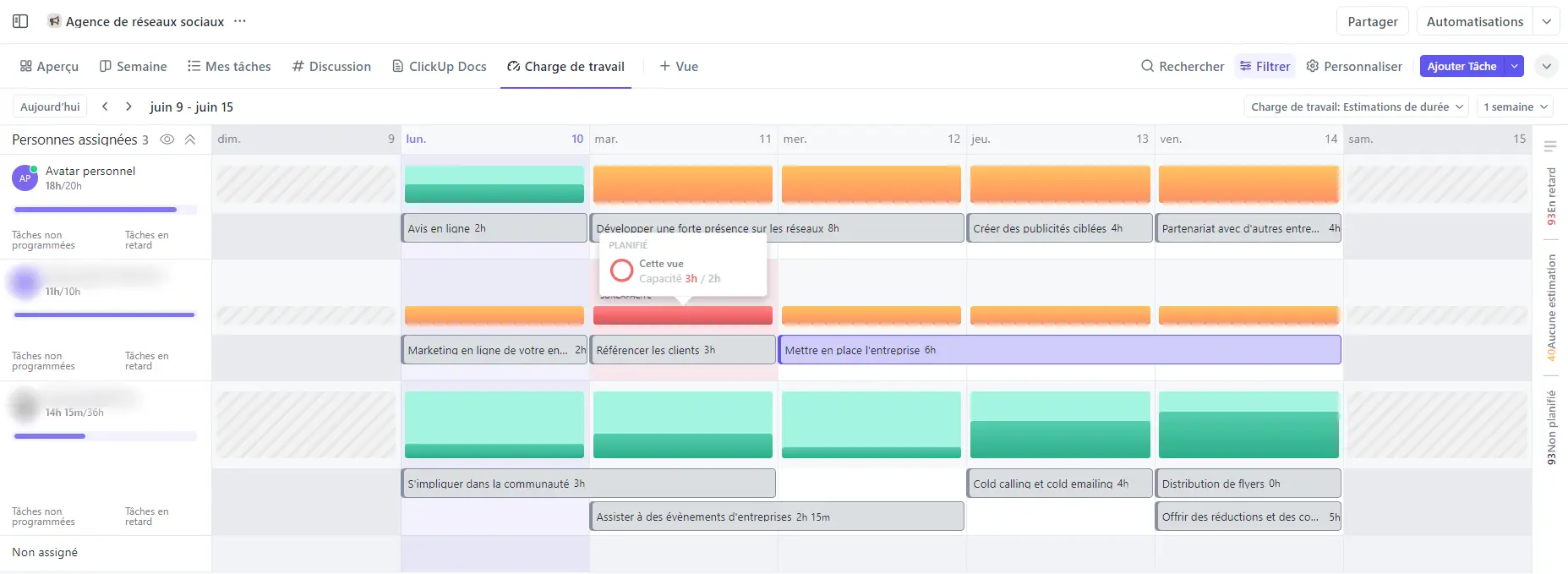Add a new view with + Vue
1568x574 pixels.
coord(679,66)
